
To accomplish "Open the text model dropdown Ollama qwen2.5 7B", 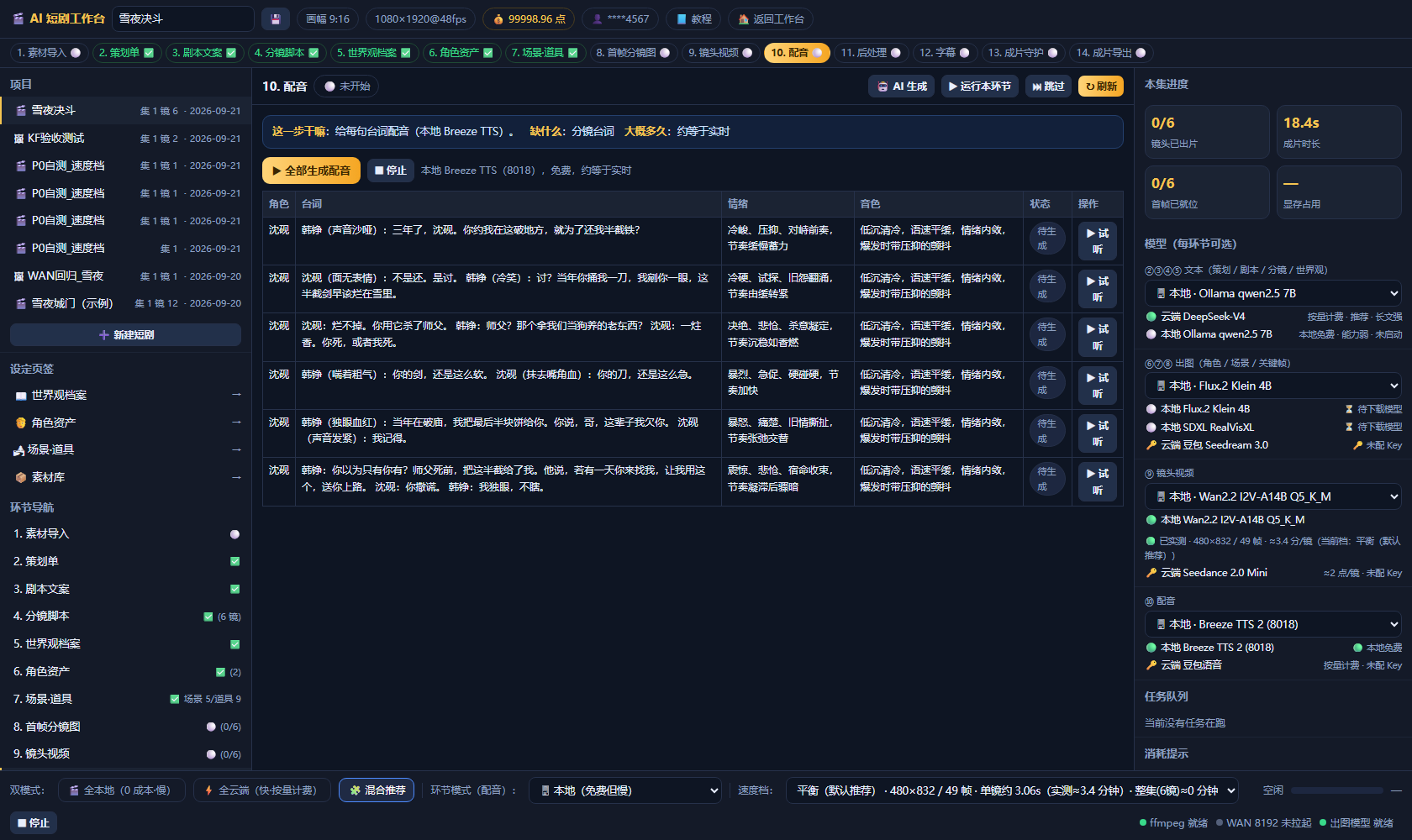I will (x=1272, y=293).
